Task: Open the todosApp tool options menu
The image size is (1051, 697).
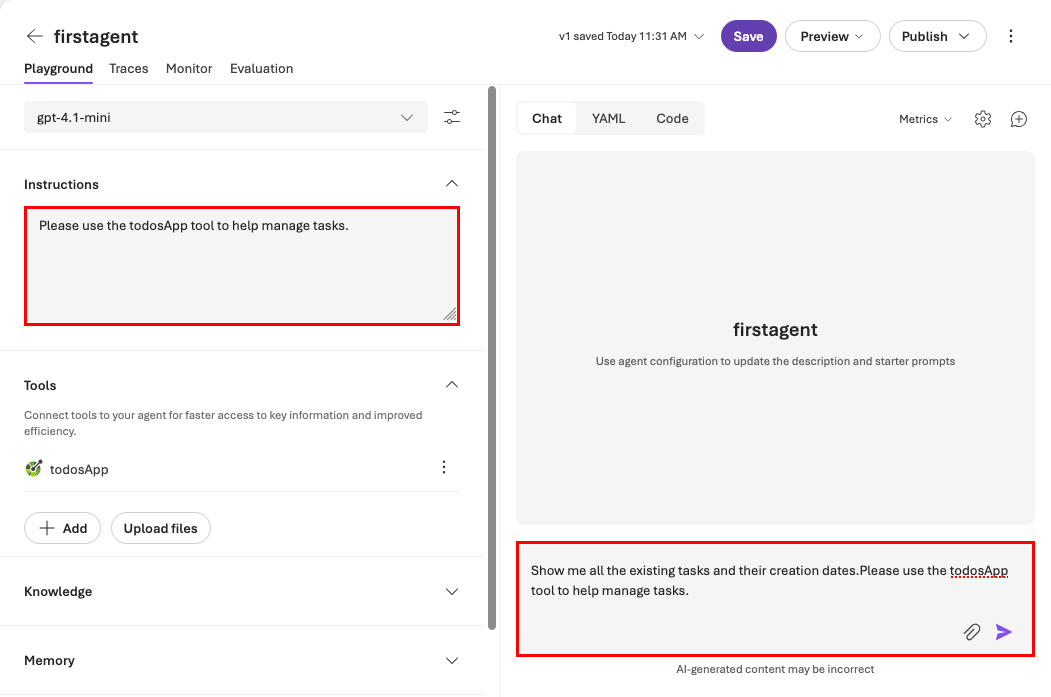Action: point(443,466)
